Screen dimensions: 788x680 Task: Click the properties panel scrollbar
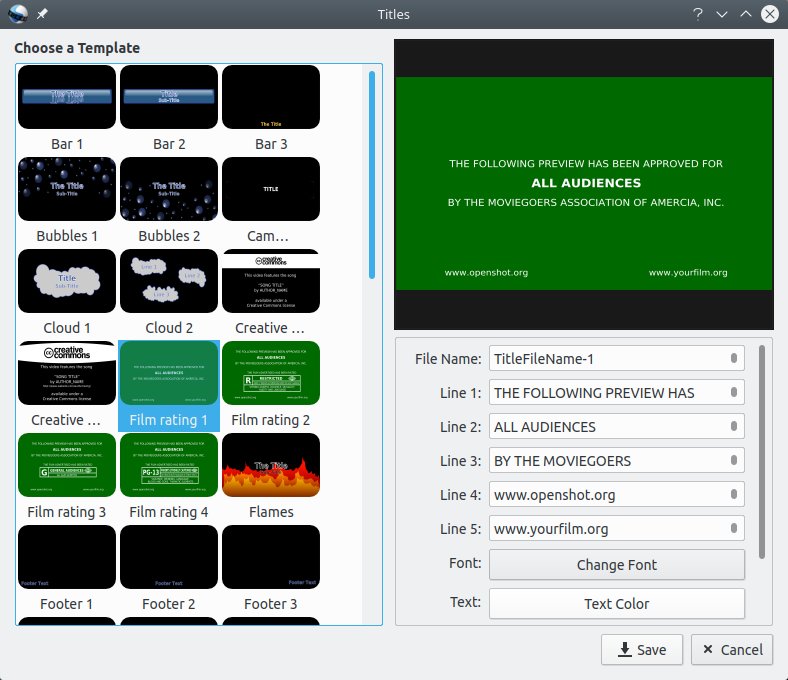761,450
